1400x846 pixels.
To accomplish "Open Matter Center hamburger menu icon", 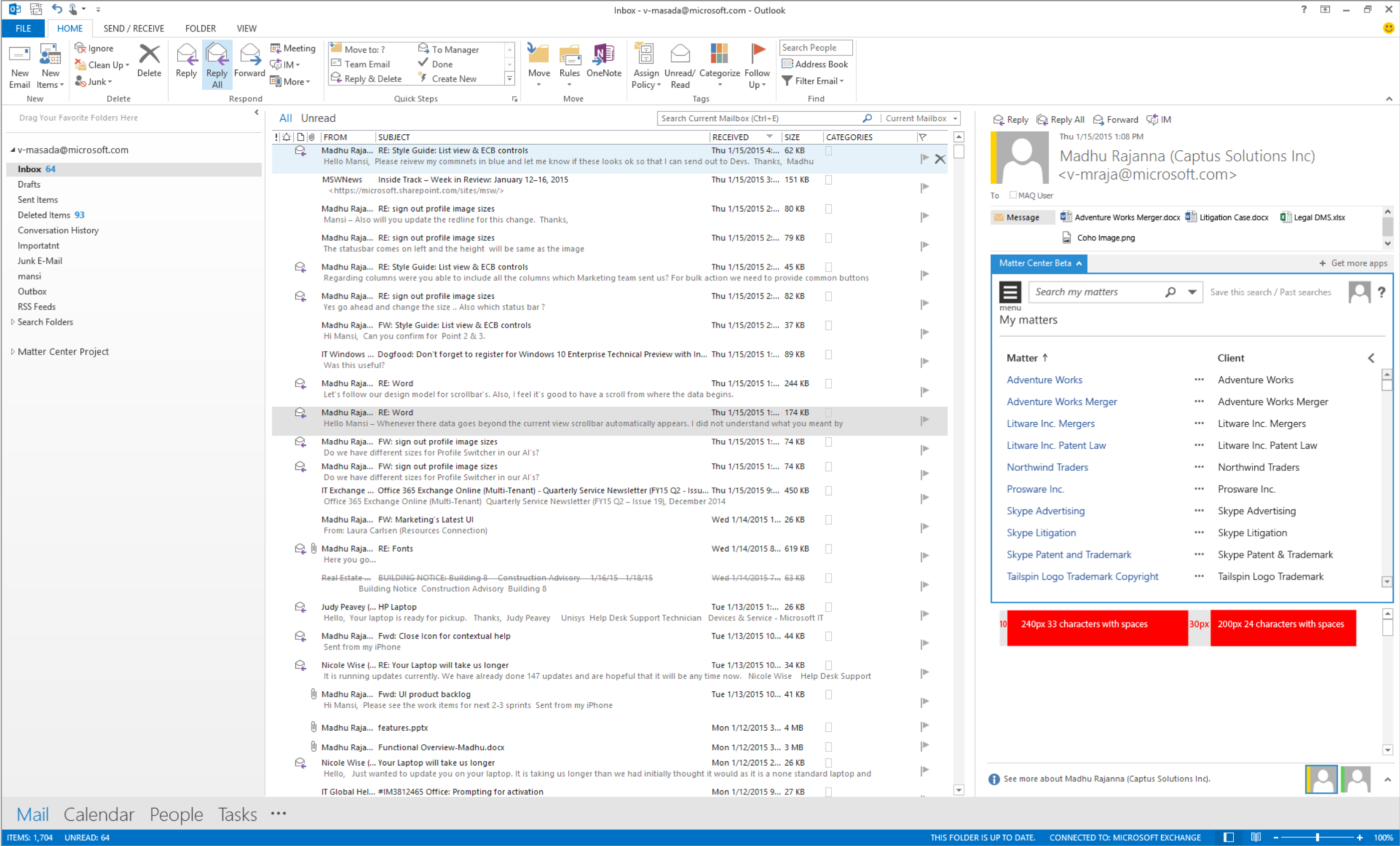I will [x=1010, y=292].
